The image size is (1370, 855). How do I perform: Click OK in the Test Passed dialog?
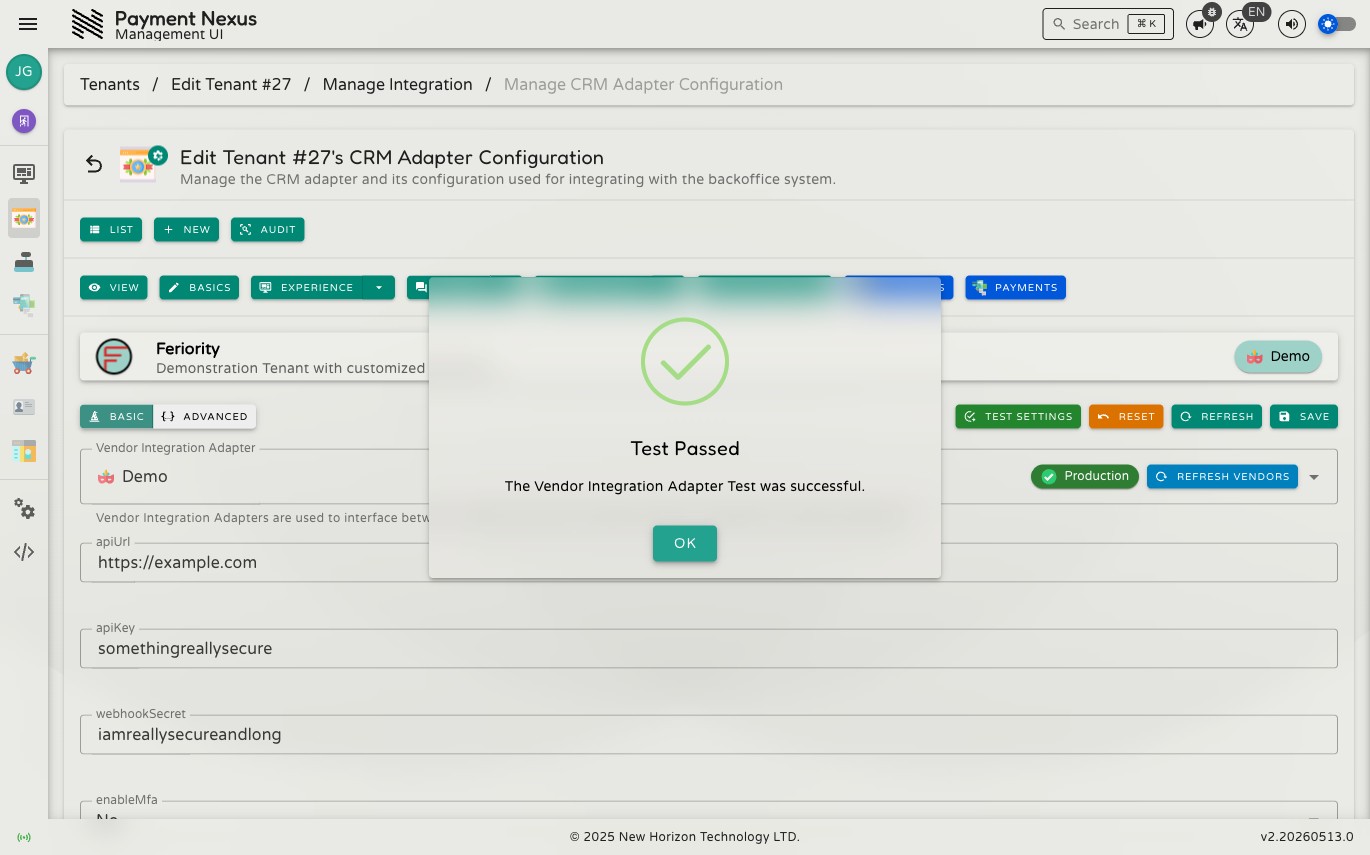(685, 543)
